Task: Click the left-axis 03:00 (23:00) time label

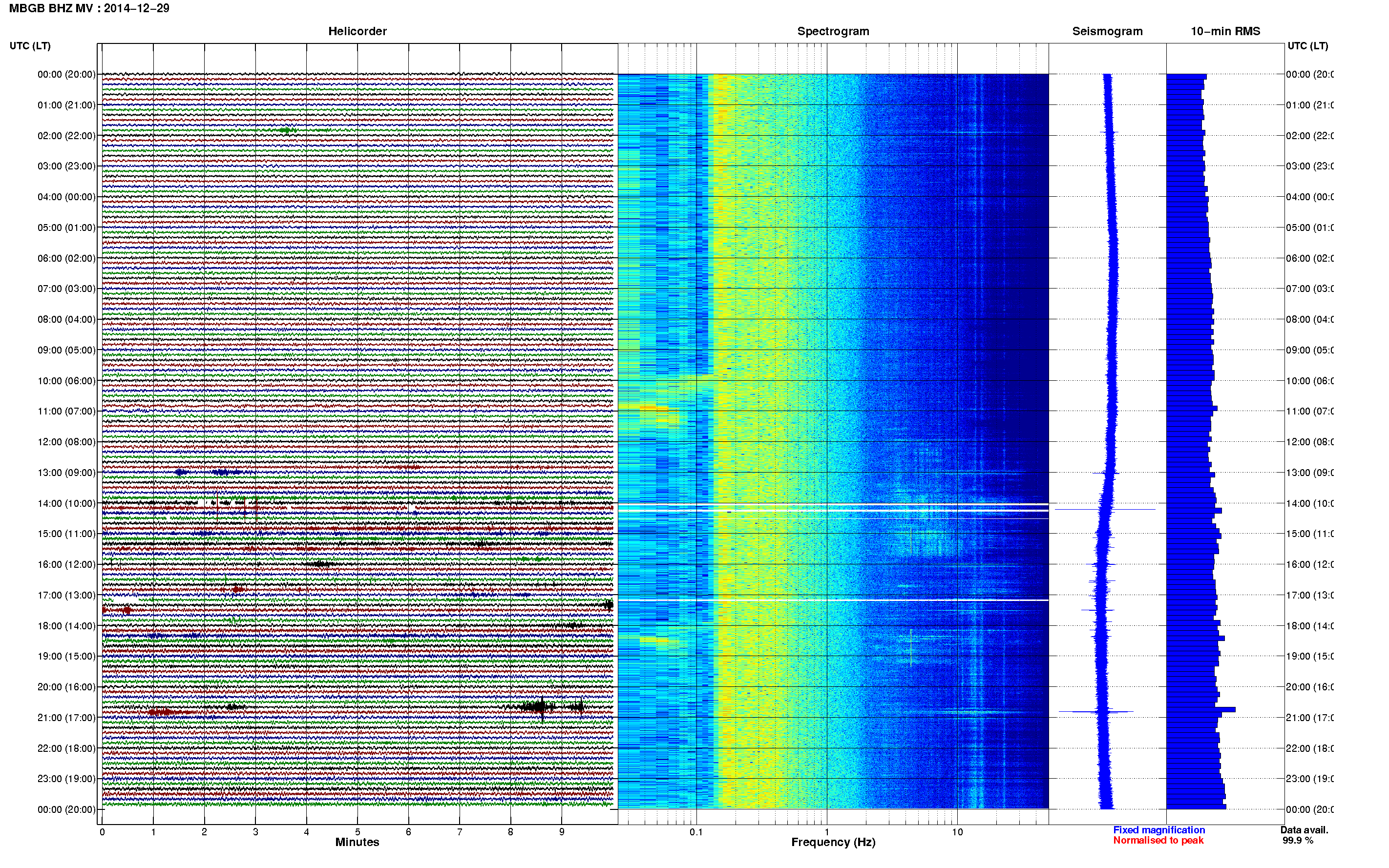Action: (66, 166)
